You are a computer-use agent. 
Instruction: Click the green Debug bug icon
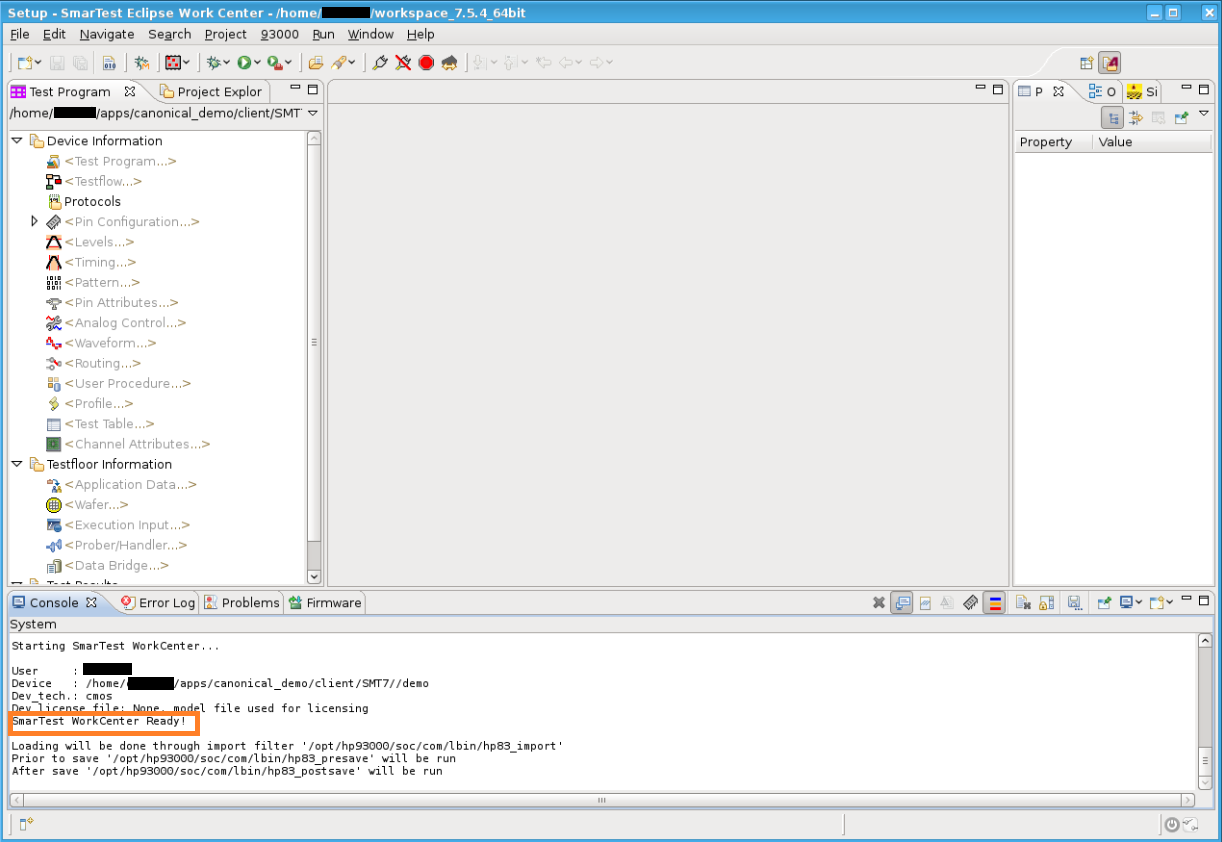pos(213,63)
